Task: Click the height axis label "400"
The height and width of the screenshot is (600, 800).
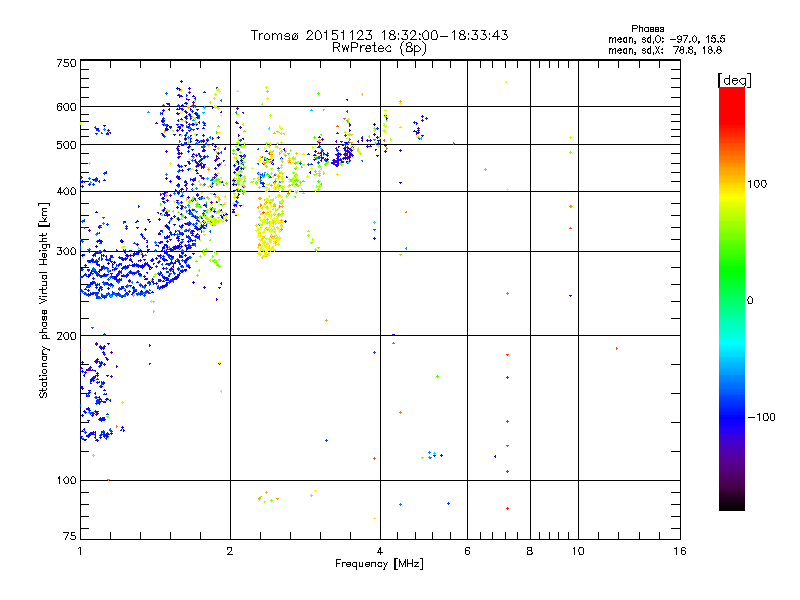Action: coord(66,191)
